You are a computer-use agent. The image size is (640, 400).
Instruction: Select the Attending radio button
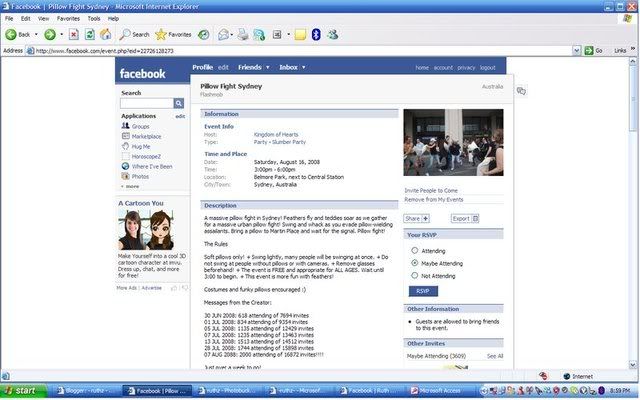(x=415, y=251)
